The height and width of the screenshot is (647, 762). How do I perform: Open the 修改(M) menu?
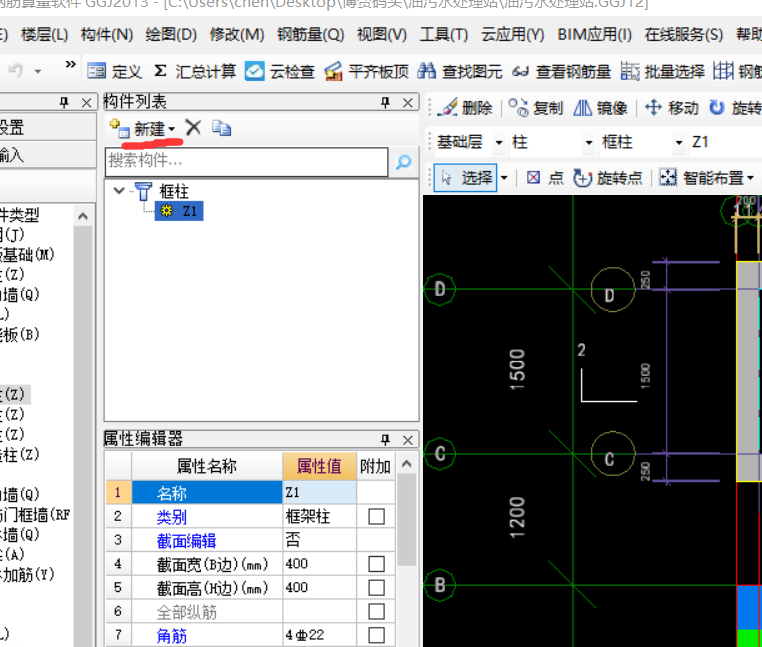(x=237, y=35)
